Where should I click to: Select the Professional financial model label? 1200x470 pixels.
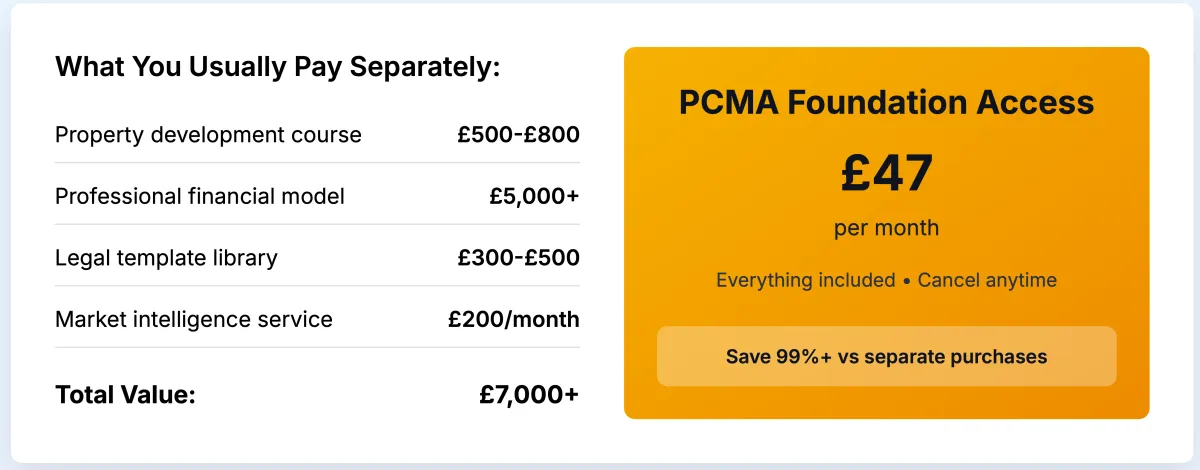(x=200, y=196)
